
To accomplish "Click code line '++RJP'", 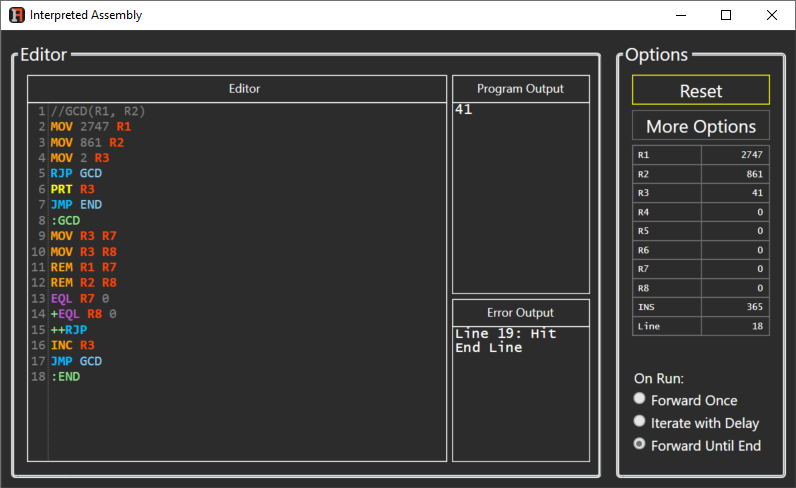I will (69, 330).
